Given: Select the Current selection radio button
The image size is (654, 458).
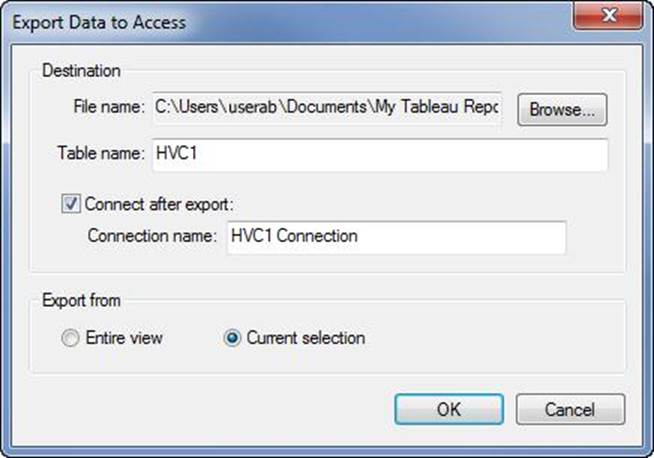Looking at the screenshot, I should tap(232, 338).
